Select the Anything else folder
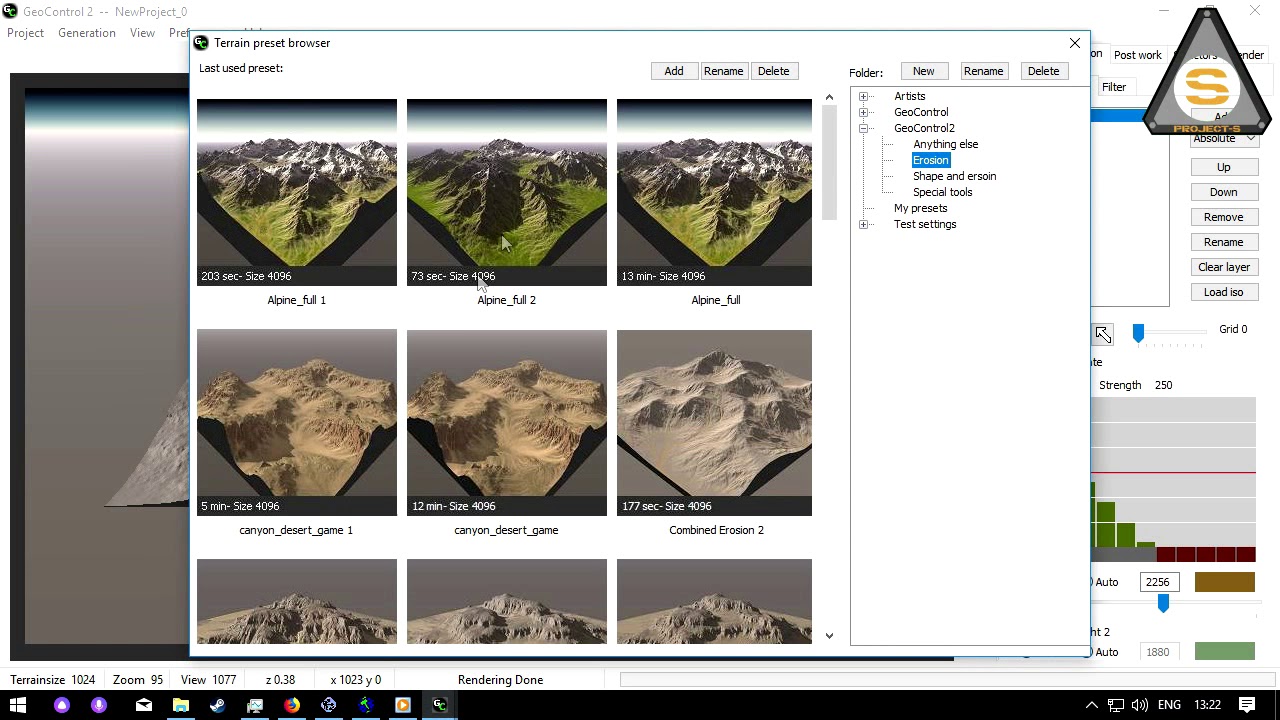This screenshot has height=720, width=1280. pyautogui.click(x=945, y=144)
